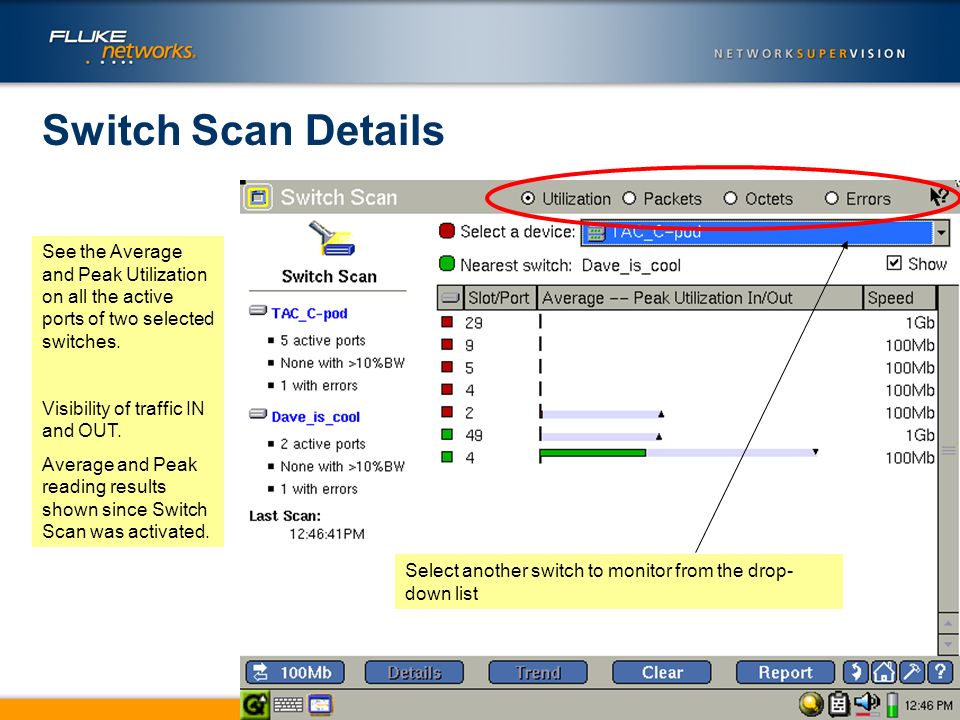Click the TAC_C-pod switch icon in sidebar
The height and width of the screenshot is (720, 960).
[x=258, y=311]
